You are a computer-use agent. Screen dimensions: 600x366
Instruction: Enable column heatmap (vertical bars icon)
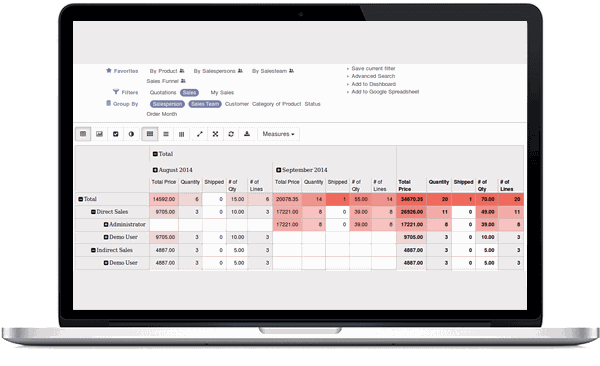coord(181,134)
